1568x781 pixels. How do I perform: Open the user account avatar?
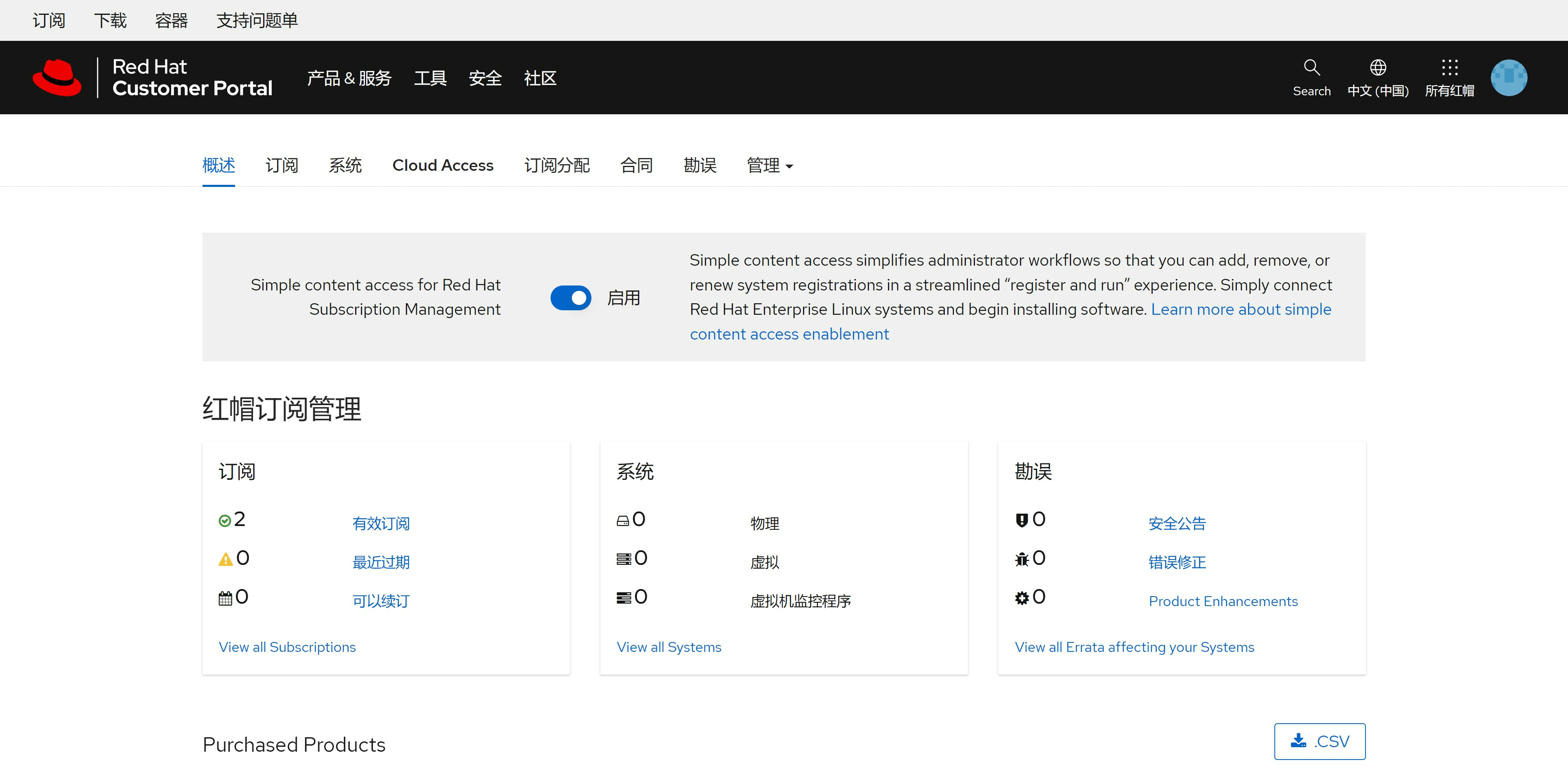coord(1509,77)
